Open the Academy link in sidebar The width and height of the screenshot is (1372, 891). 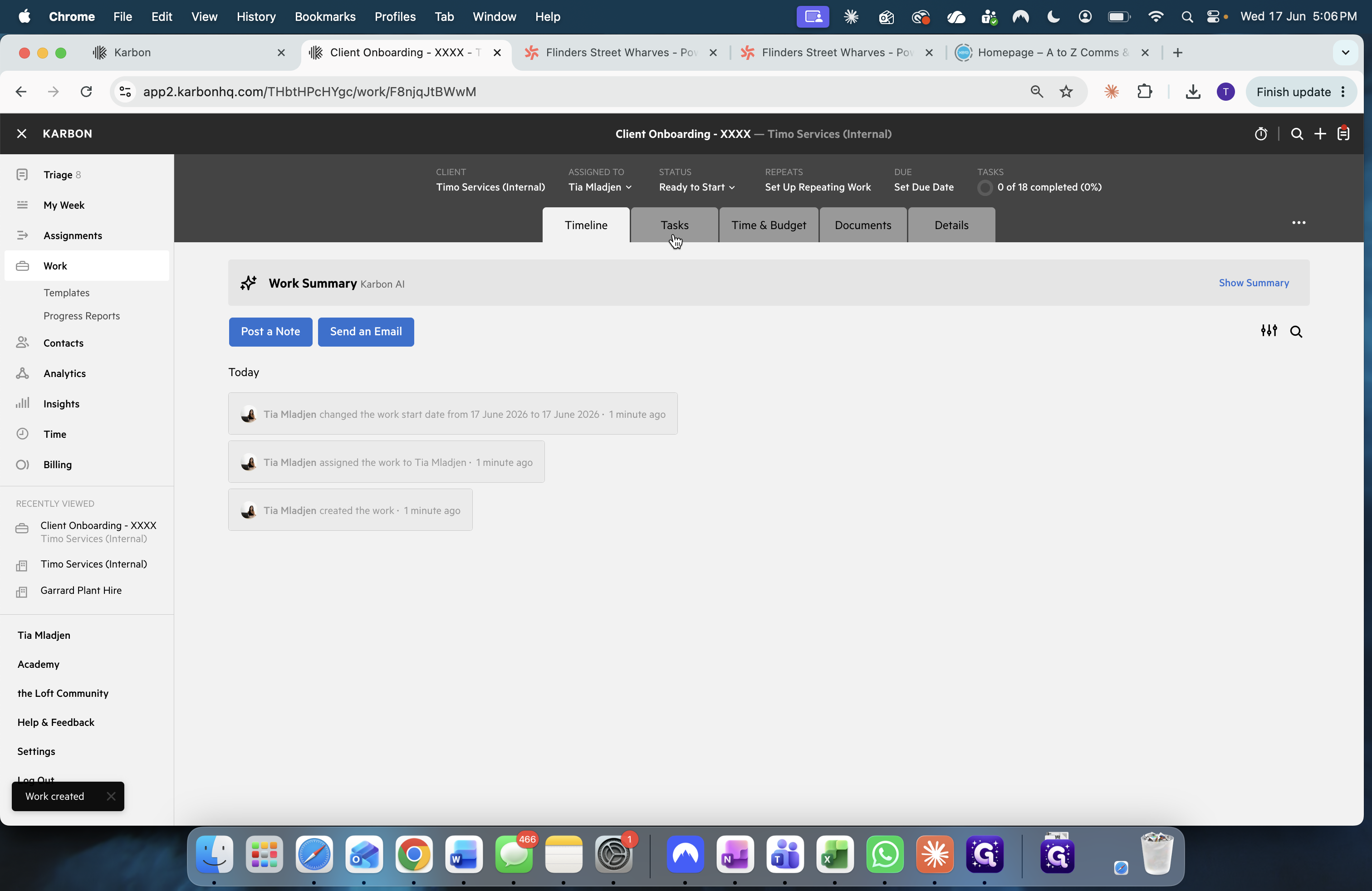pyautogui.click(x=38, y=664)
